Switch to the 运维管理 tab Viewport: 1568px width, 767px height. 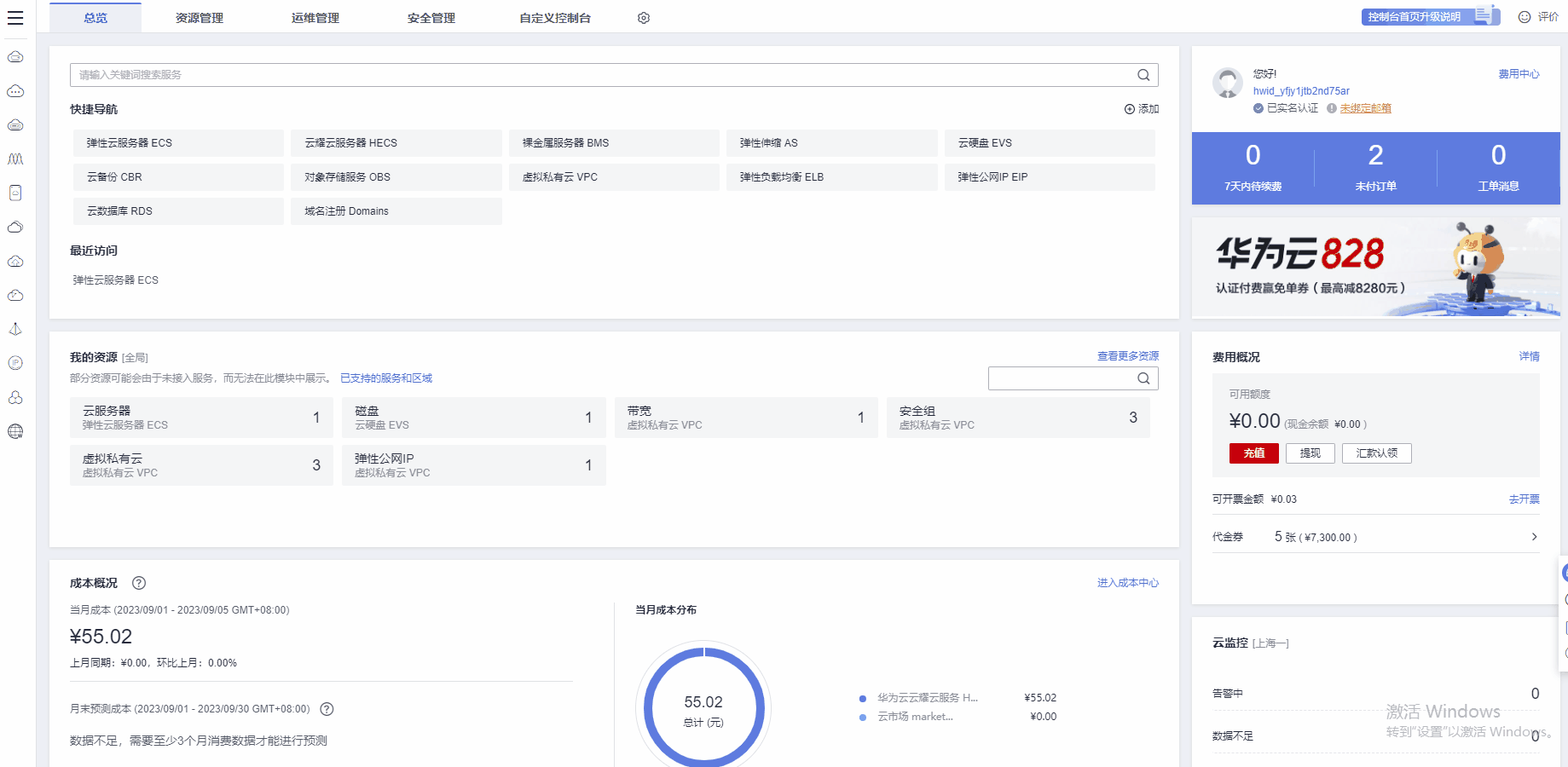pos(315,18)
